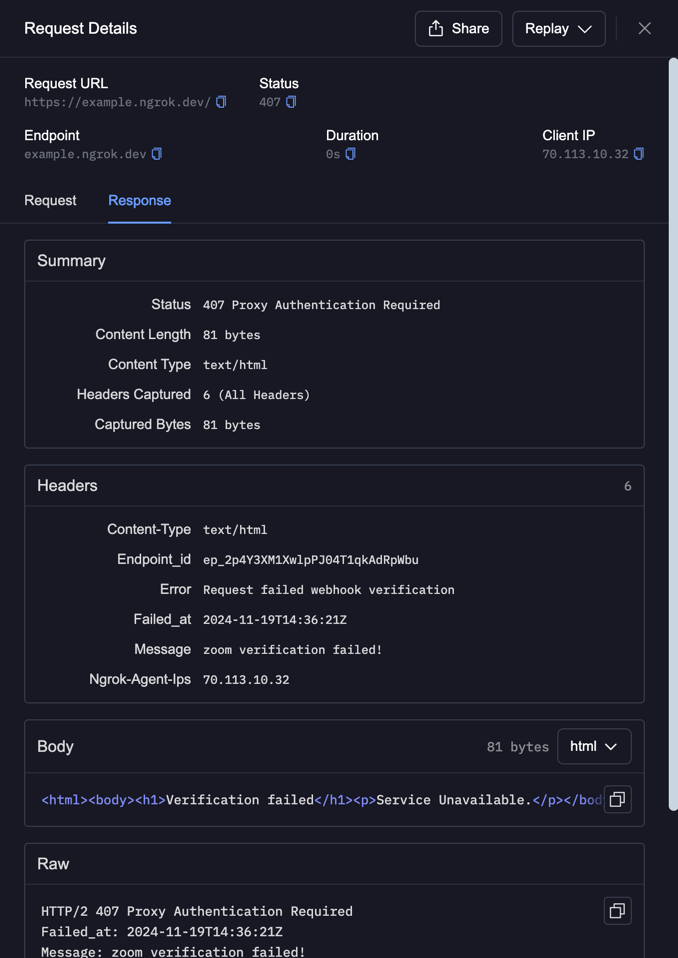Select the Response tab
This screenshot has height=958, width=678.
point(139,201)
